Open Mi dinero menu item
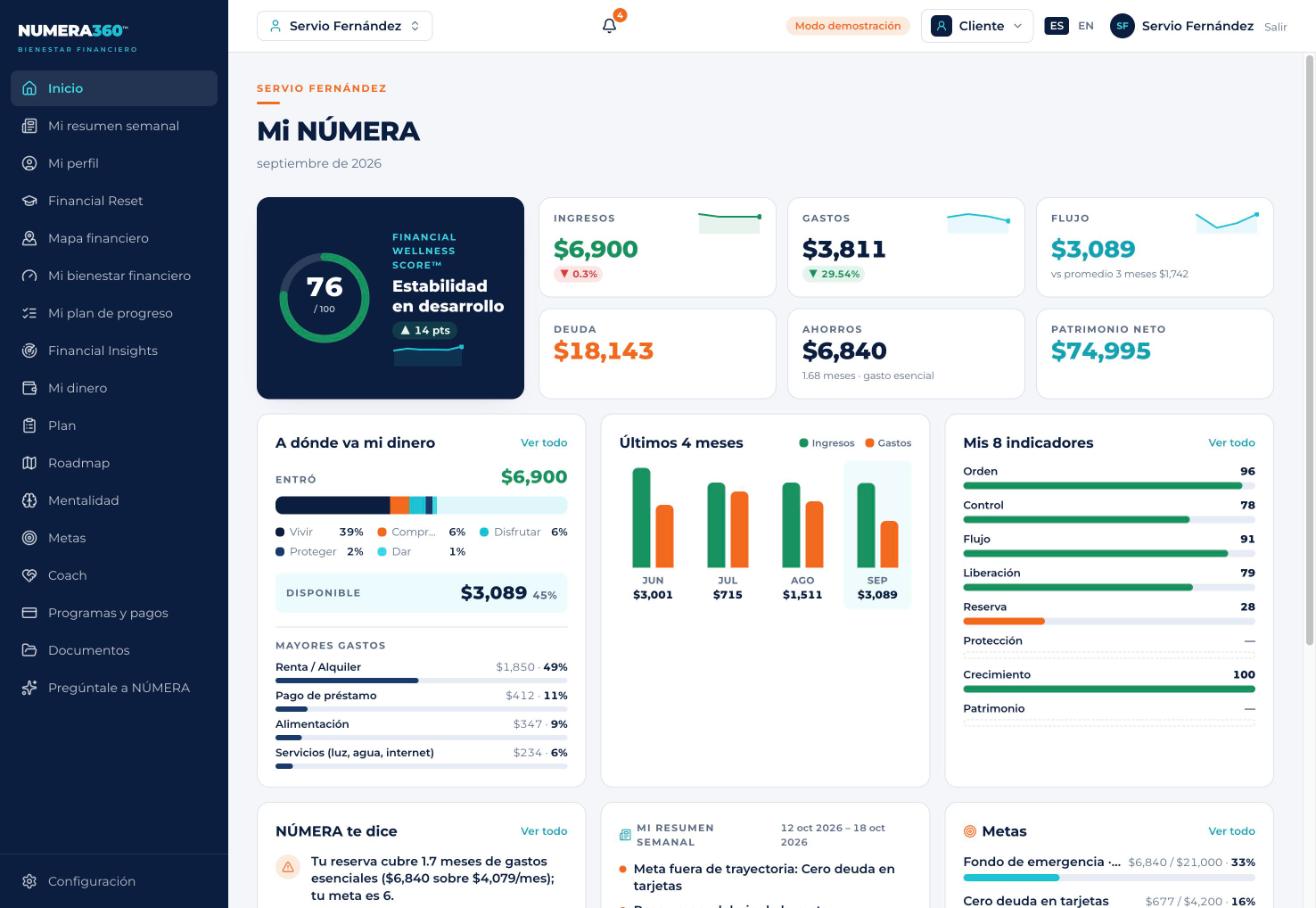This screenshot has height=908, width=1316. click(x=114, y=388)
